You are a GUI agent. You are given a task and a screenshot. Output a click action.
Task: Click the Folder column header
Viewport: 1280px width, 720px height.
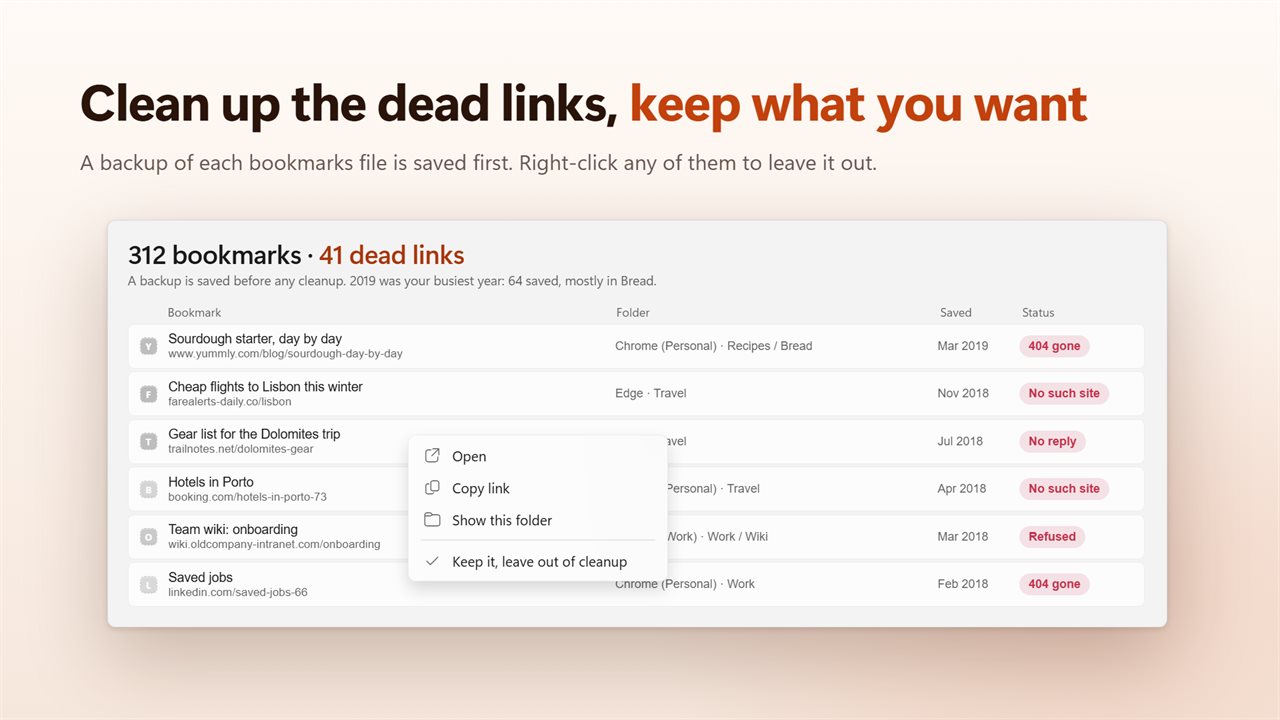pos(633,312)
